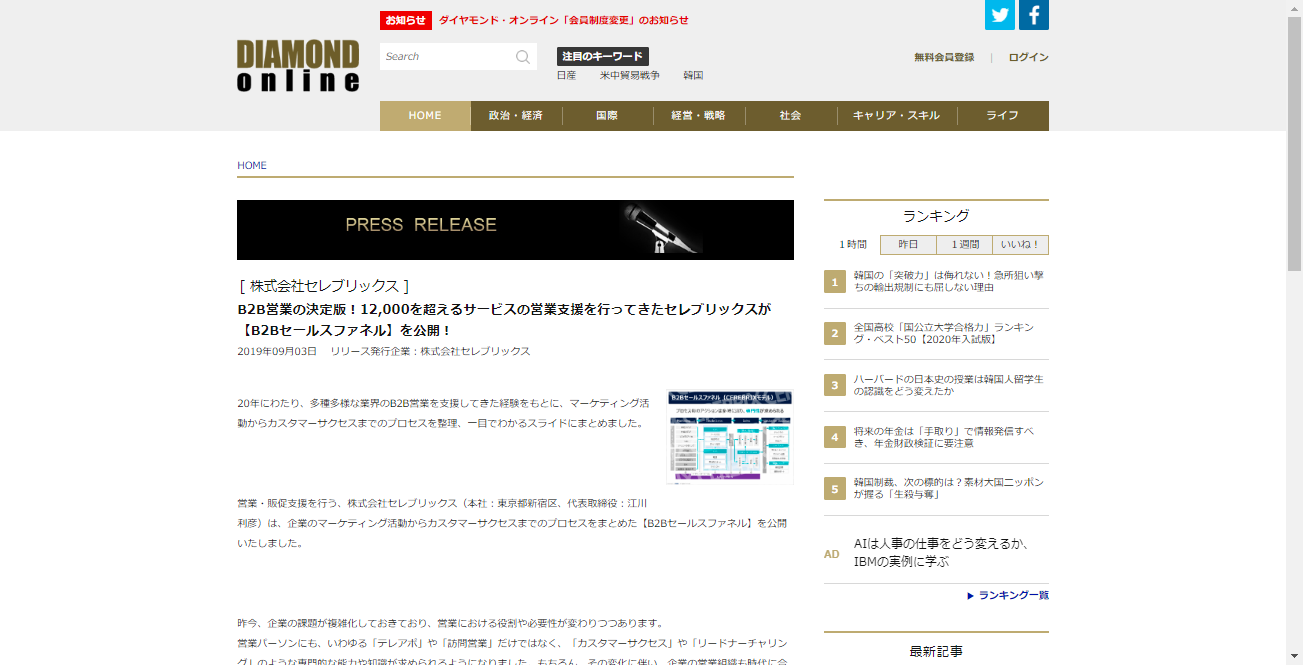
Task: Open the 政治・経済 menu item
Action: 516,116
